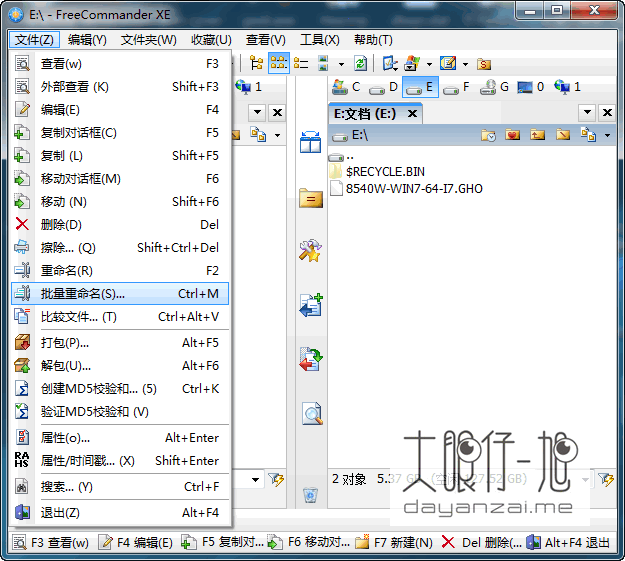The image size is (625, 561).
Task: Choose 比较文件... (T) menu entry
Action: 120,317
